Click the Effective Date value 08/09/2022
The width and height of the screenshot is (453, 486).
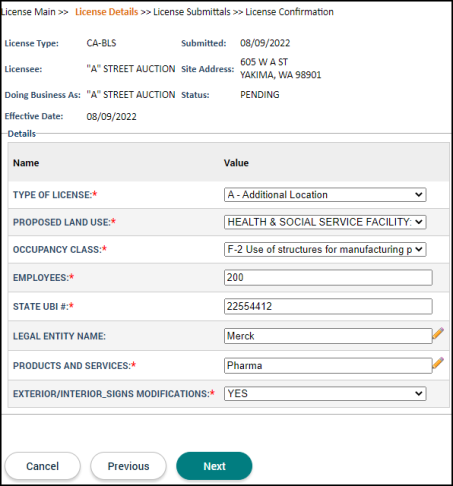tap(111, 117)
